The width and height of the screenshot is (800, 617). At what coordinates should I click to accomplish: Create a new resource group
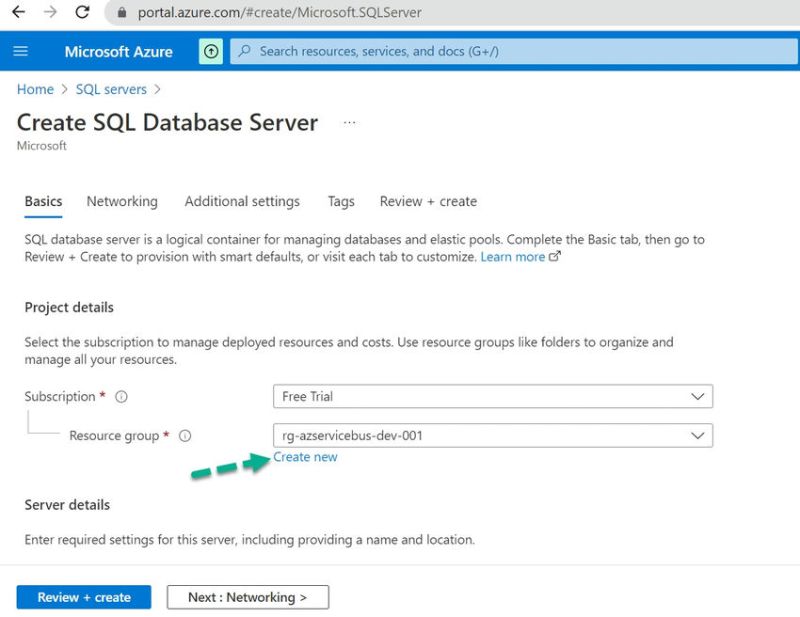coord(305,457)
